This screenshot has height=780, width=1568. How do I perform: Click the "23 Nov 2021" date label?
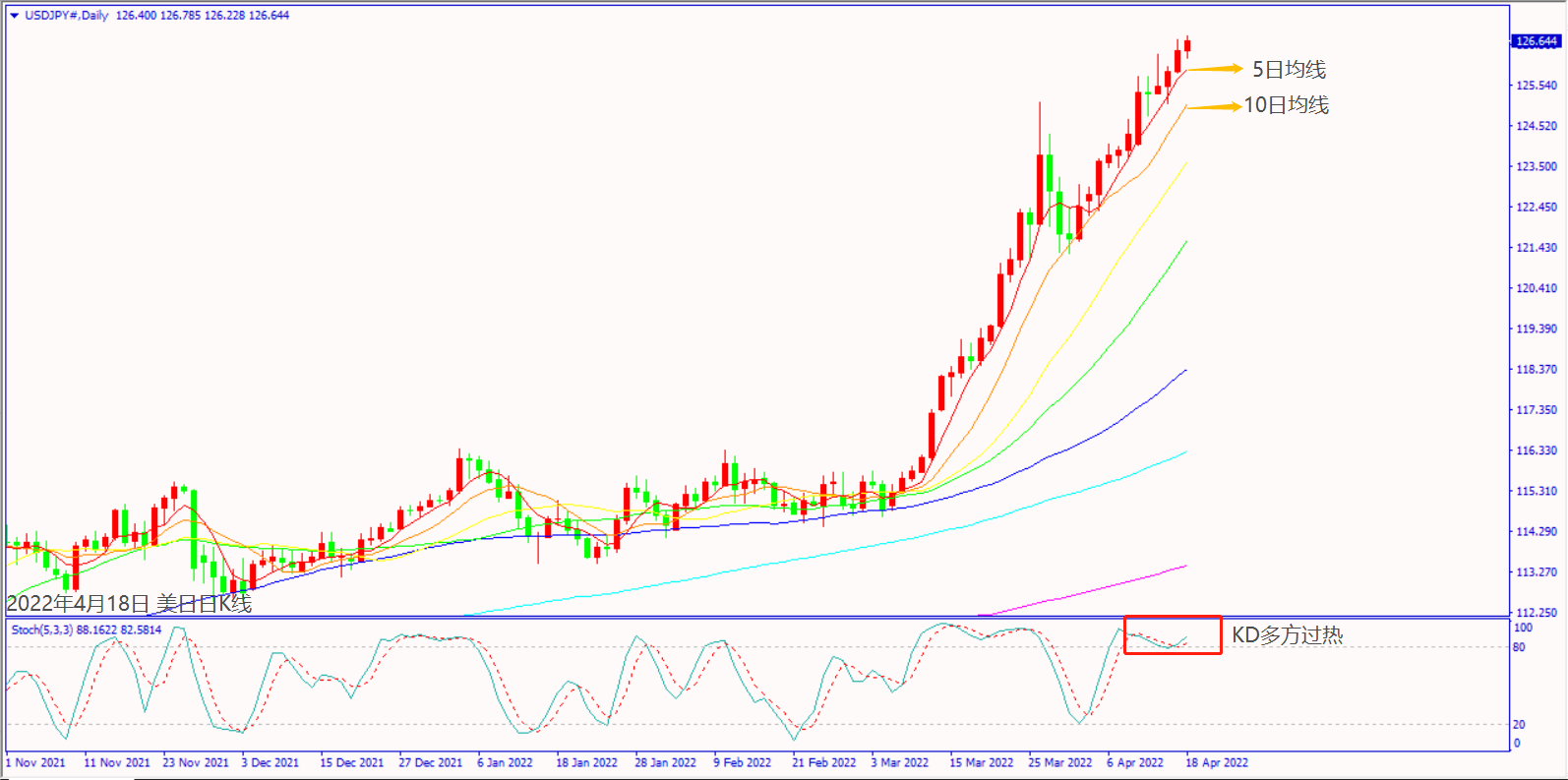pos(196,762)
